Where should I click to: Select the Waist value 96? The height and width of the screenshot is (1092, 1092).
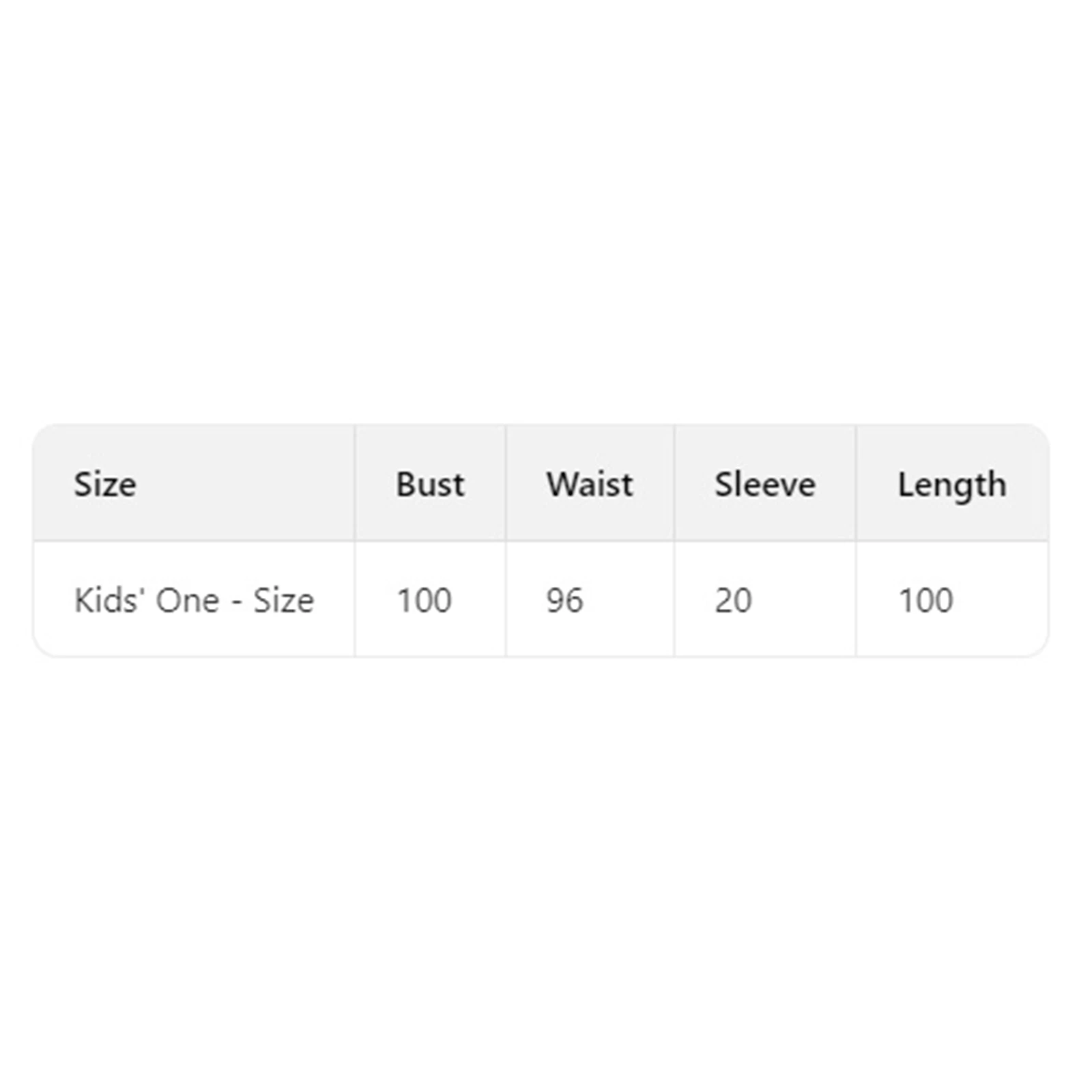click(x=564, y=600)
